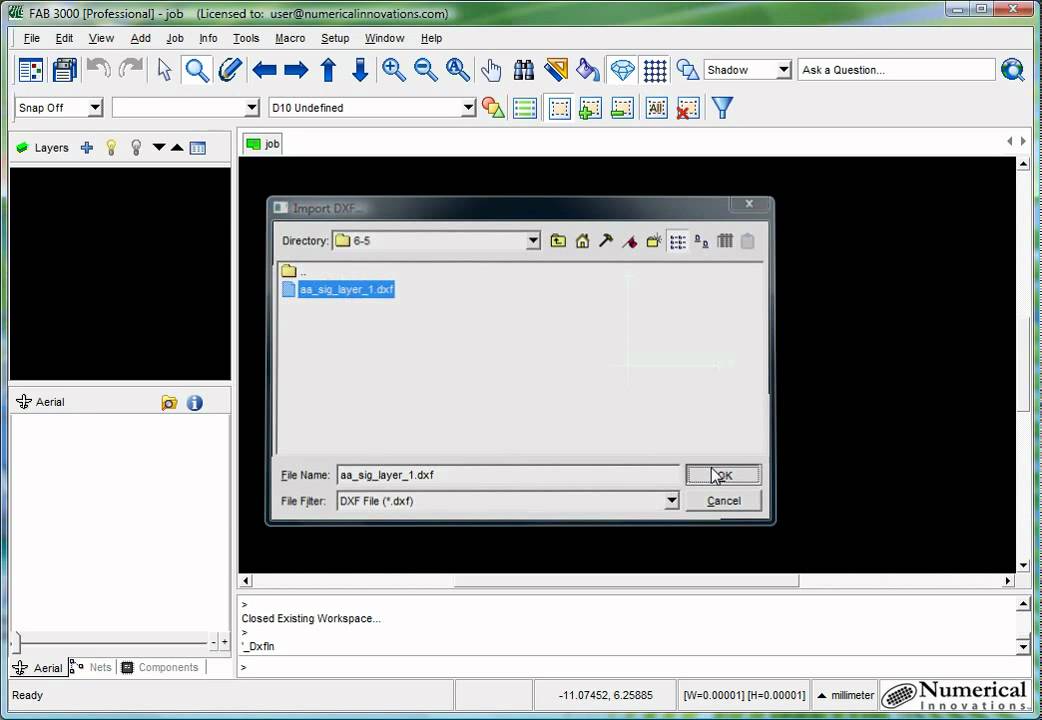The height and width of the screenshot is (720, 1042).
Task: Select the magnifier zoom window tool
Action: coord(197,70)
